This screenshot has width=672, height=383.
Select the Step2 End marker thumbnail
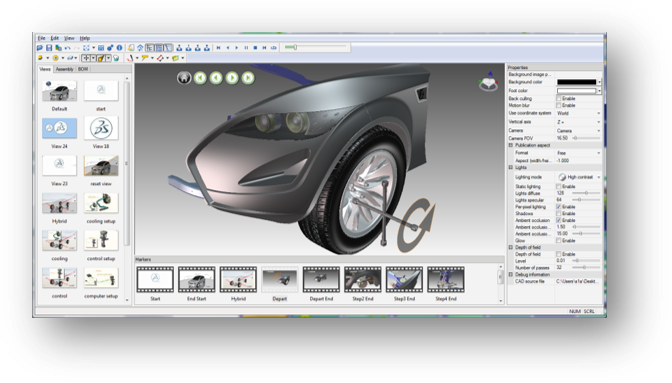tap(363, 279)
